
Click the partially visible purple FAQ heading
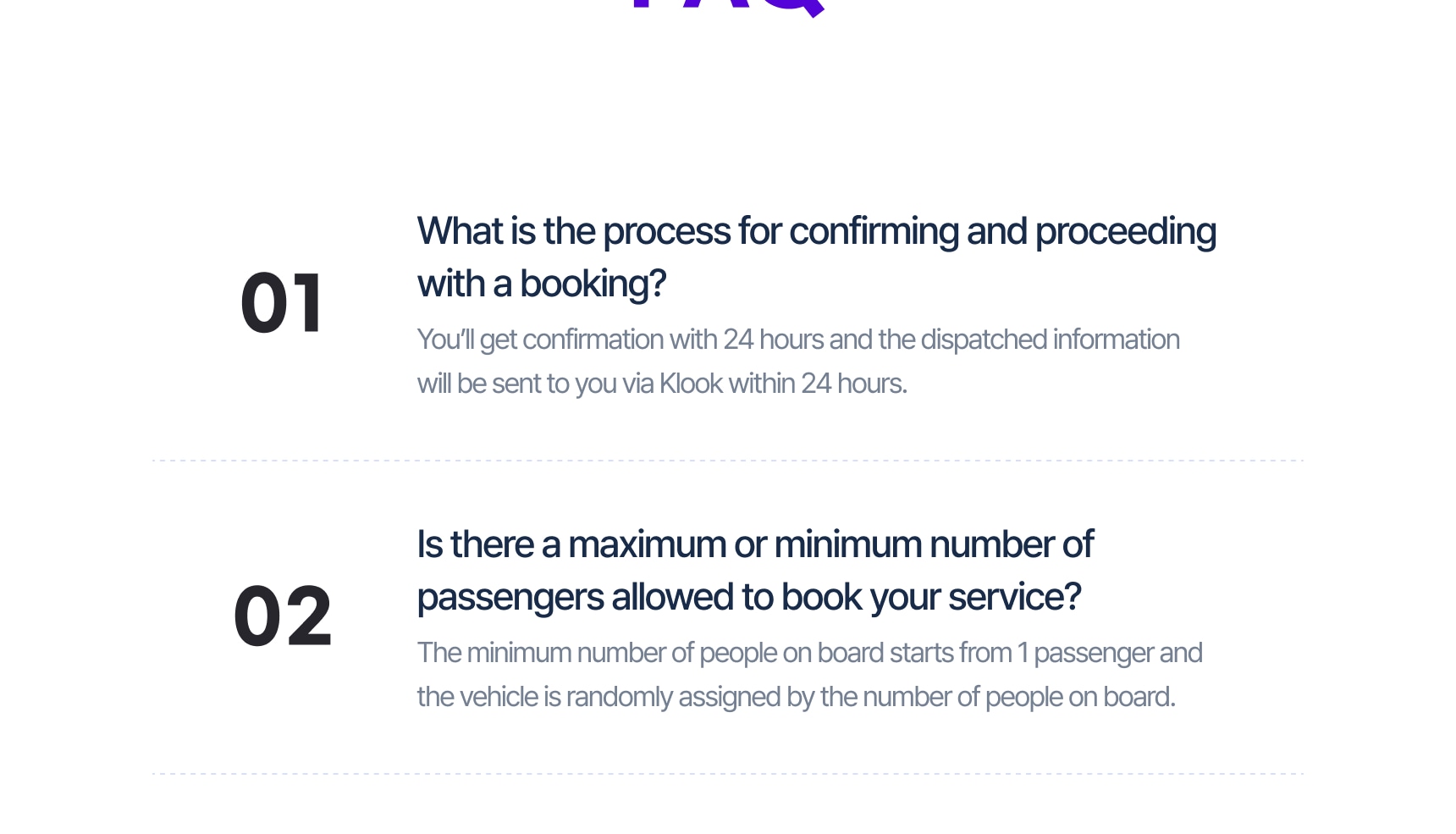click(729, 8)
